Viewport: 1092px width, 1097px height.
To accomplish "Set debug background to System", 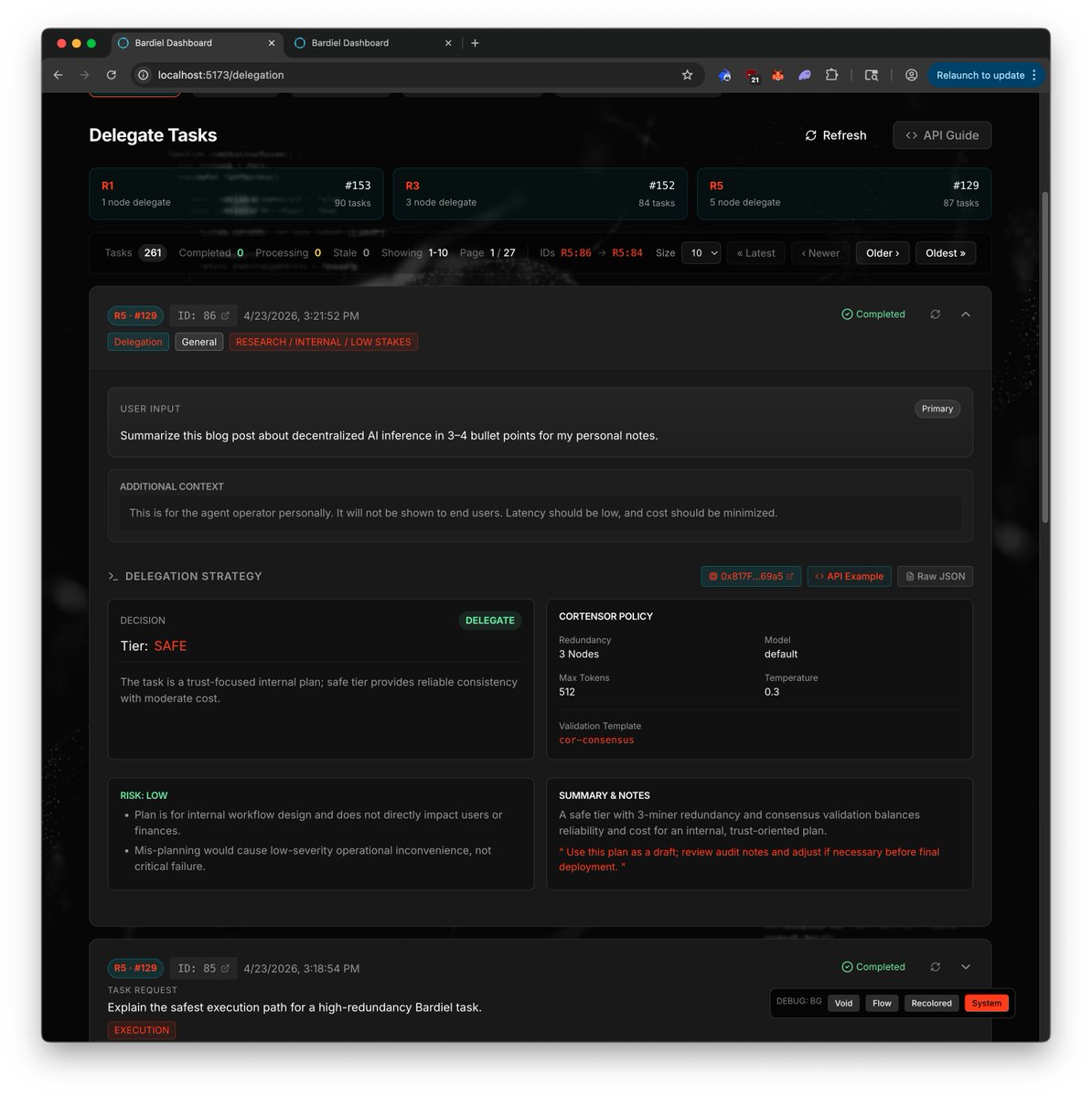I will [986, 1004].
